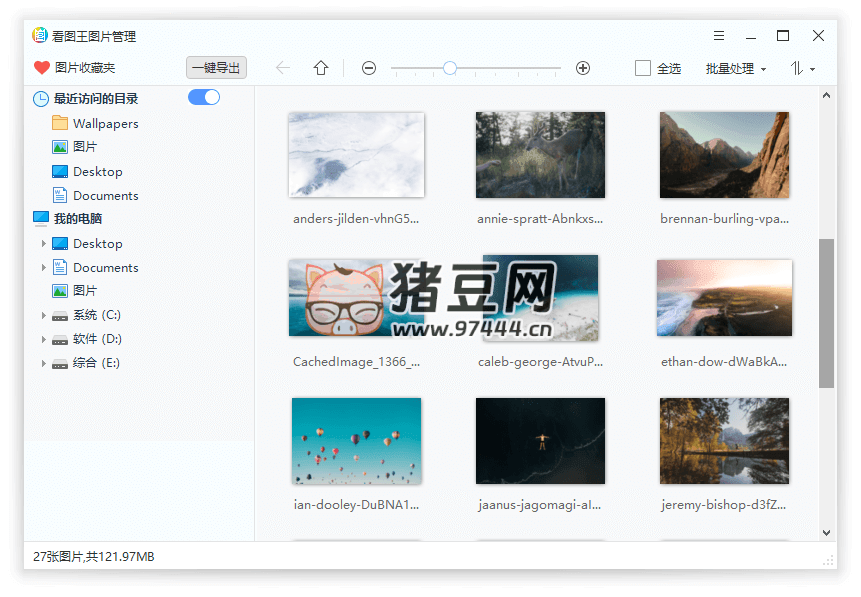
Task: Click Desktop icon under 我的电脑
Action: tap(60, 243)
